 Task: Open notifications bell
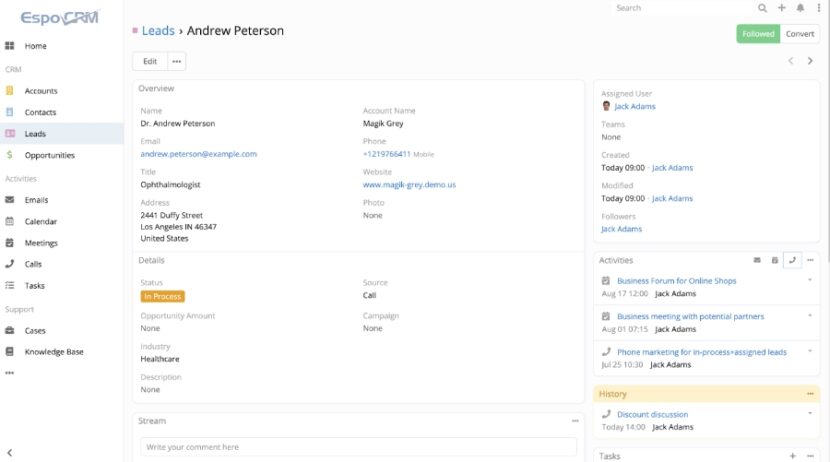[800, 8]
